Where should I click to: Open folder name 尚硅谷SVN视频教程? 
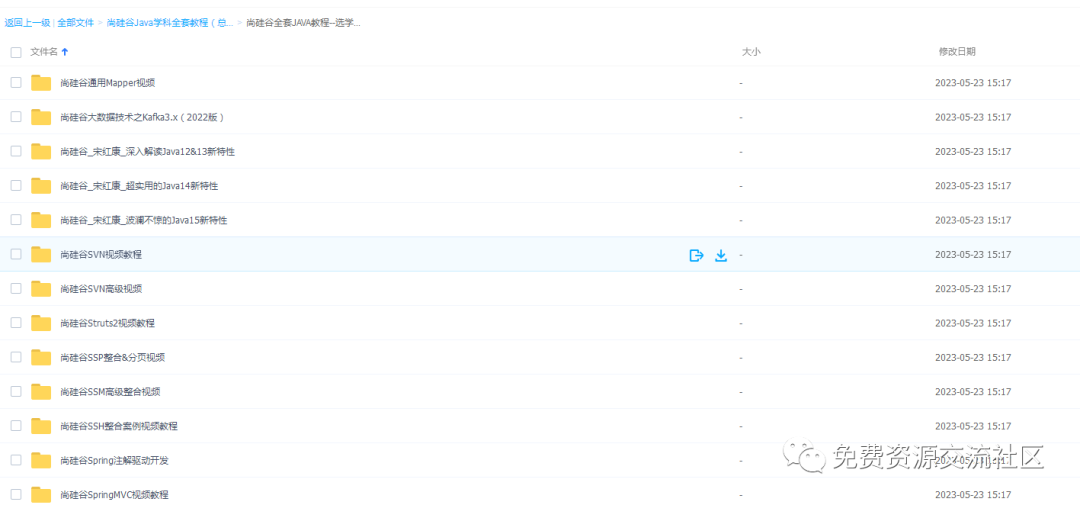pyautogui.click(x=101, y=254)
